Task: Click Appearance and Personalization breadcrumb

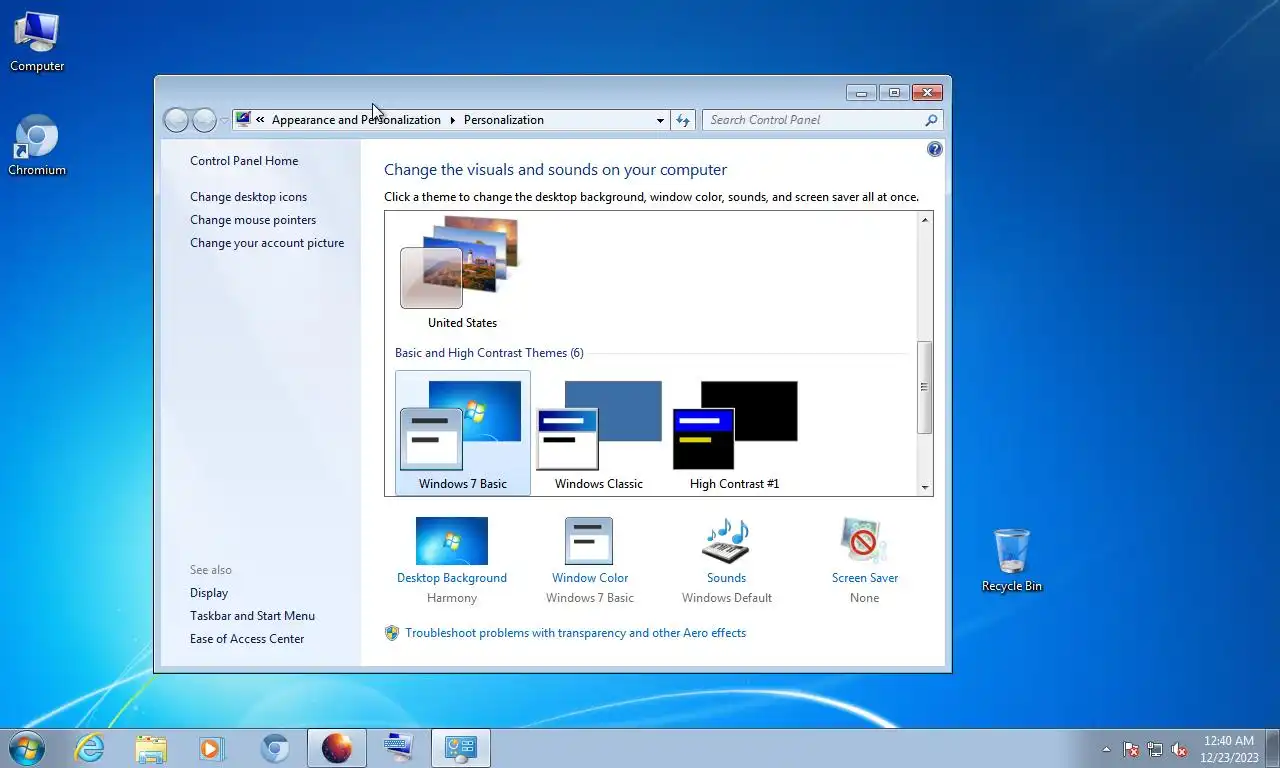Action: pos(356,120)
